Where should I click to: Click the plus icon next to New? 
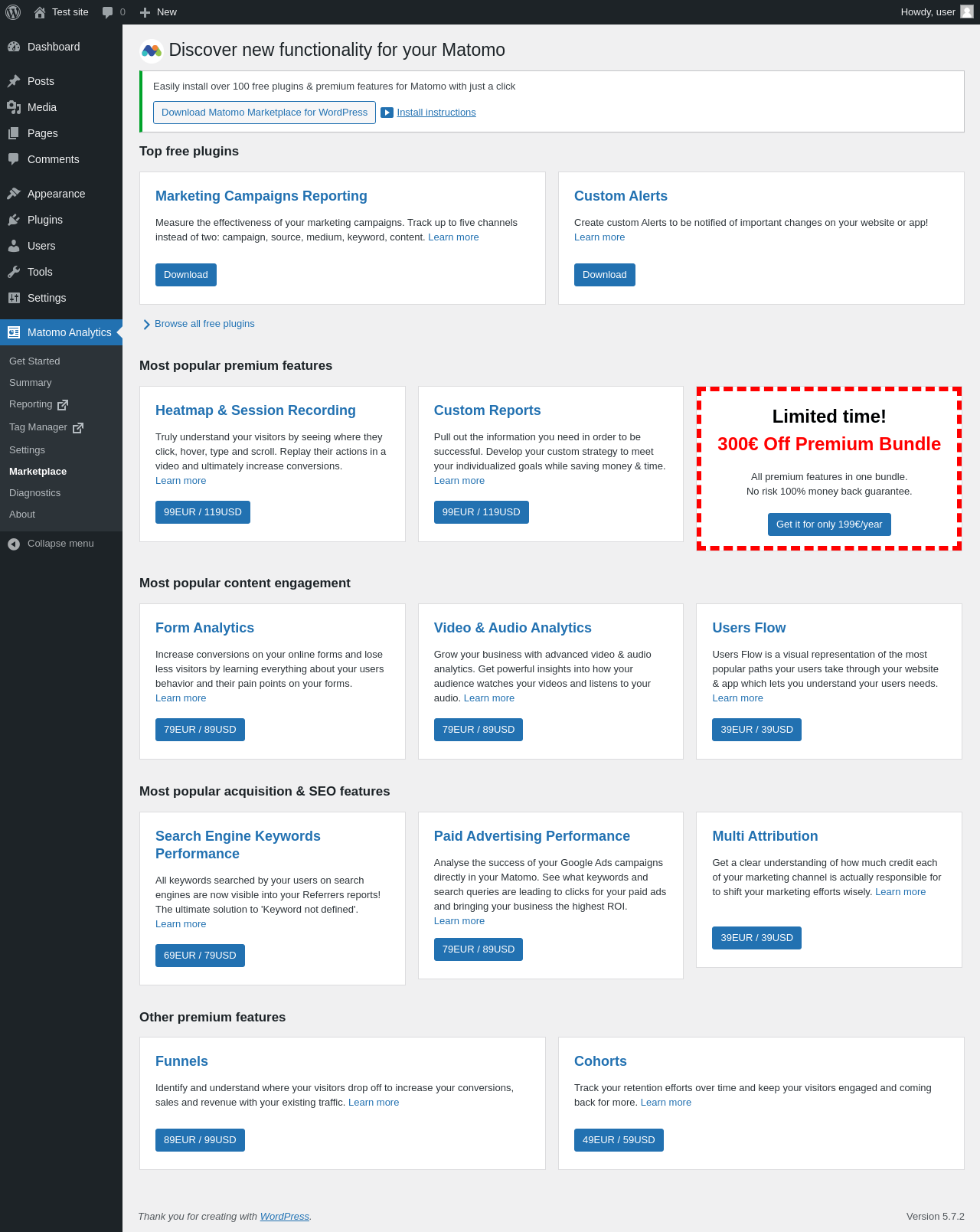click(x=145, y=12)
